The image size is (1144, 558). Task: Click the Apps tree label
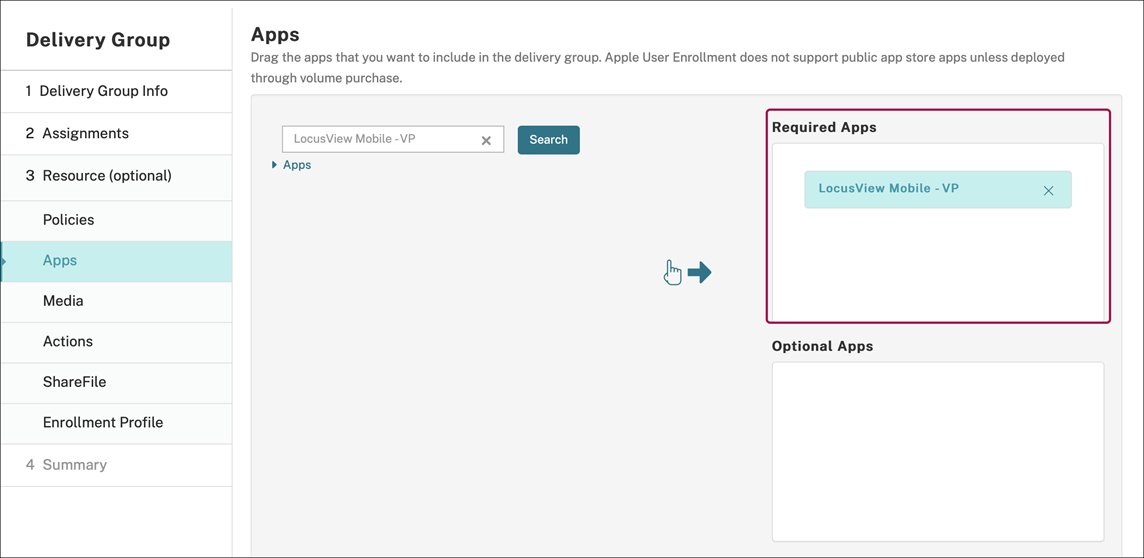pyautogui.click(x=297, y=165)
